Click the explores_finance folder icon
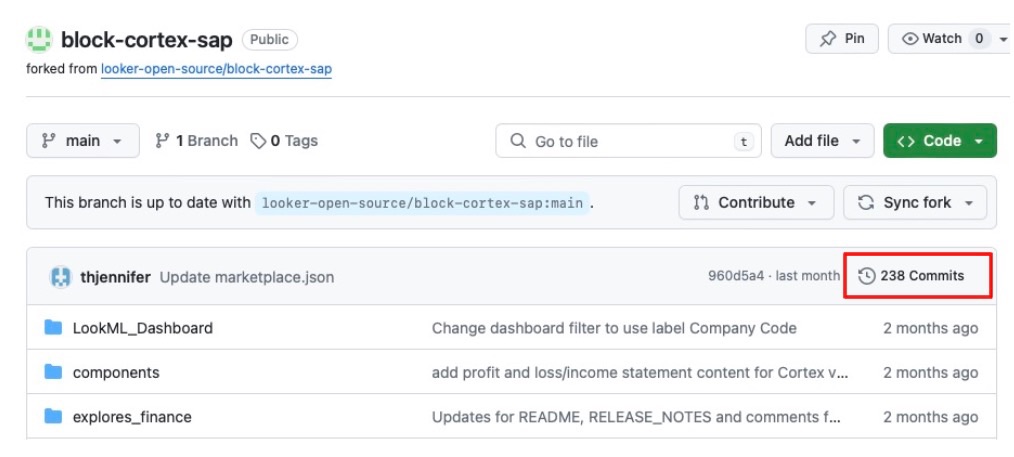Viewport: 1014px width, 457px height. 53,416
